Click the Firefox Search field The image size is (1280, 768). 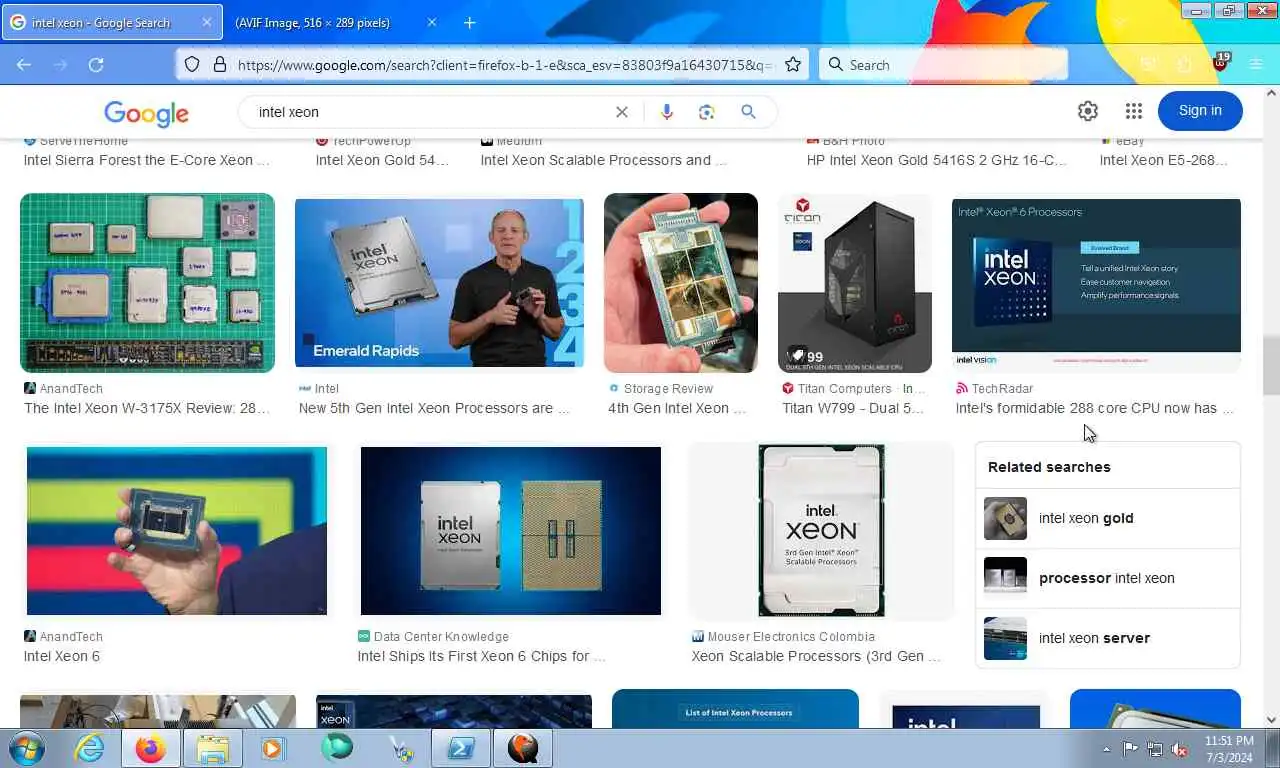pyautogui.click(x=943, y=65)
